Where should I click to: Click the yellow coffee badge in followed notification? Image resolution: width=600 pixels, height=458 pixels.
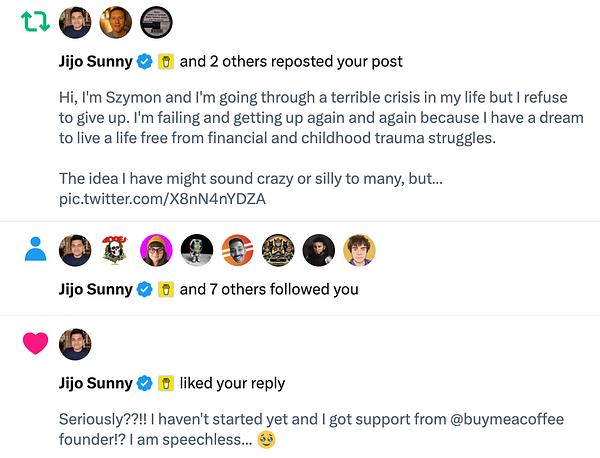(x=167, y=290)
